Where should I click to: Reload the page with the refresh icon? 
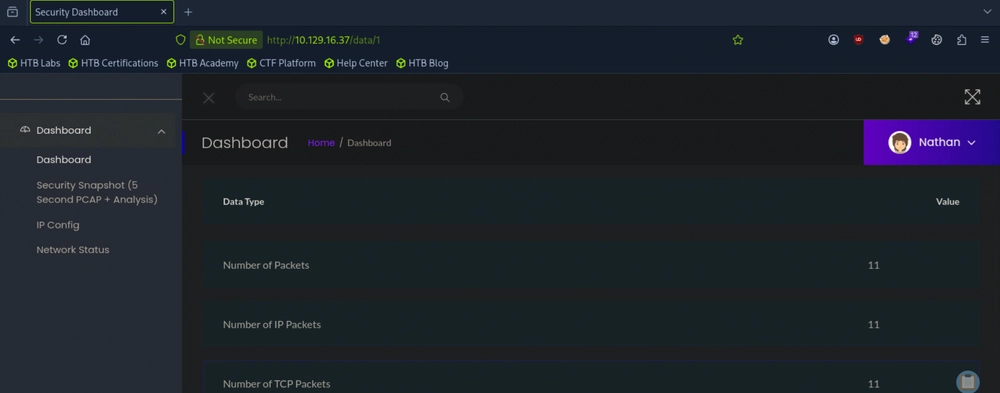pos(62,40)
